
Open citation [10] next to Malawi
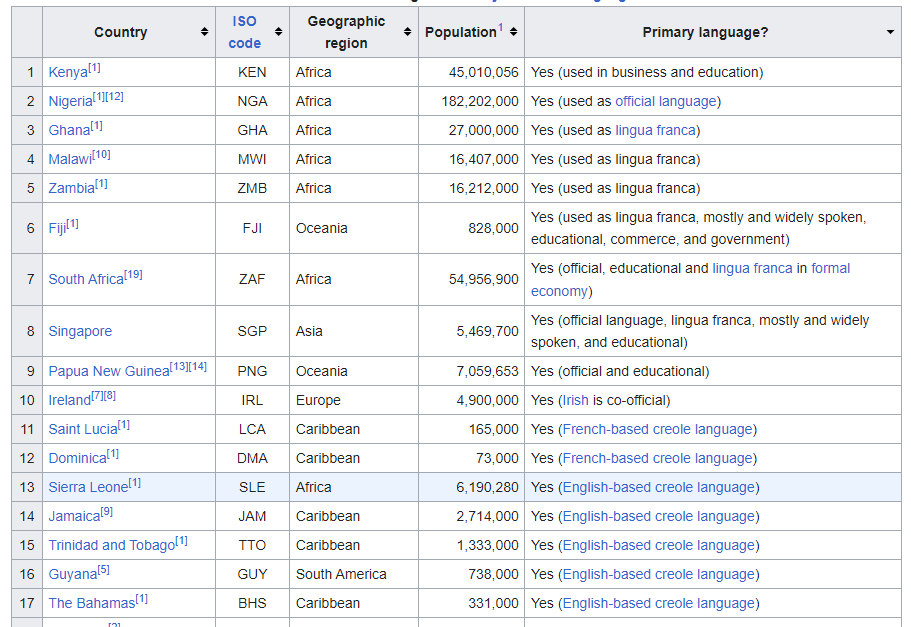tap(101, 155)
